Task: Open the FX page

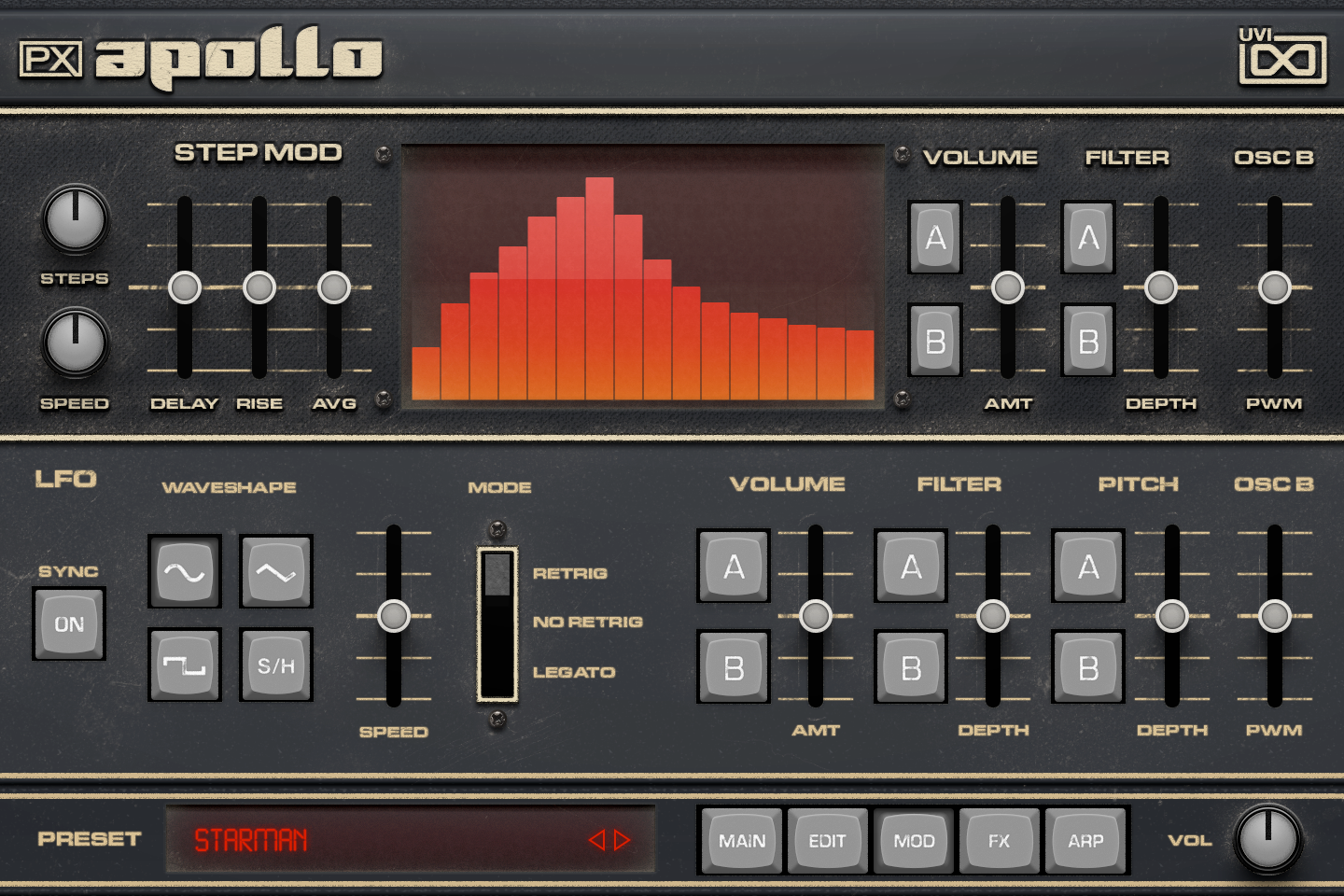Action: (x=999, y=840)
